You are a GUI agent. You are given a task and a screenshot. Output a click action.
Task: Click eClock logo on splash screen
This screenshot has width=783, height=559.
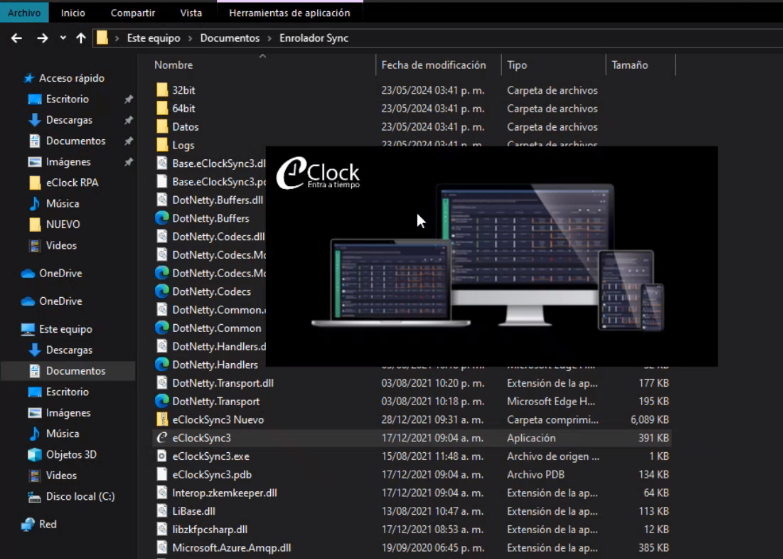tap(318, 173)
